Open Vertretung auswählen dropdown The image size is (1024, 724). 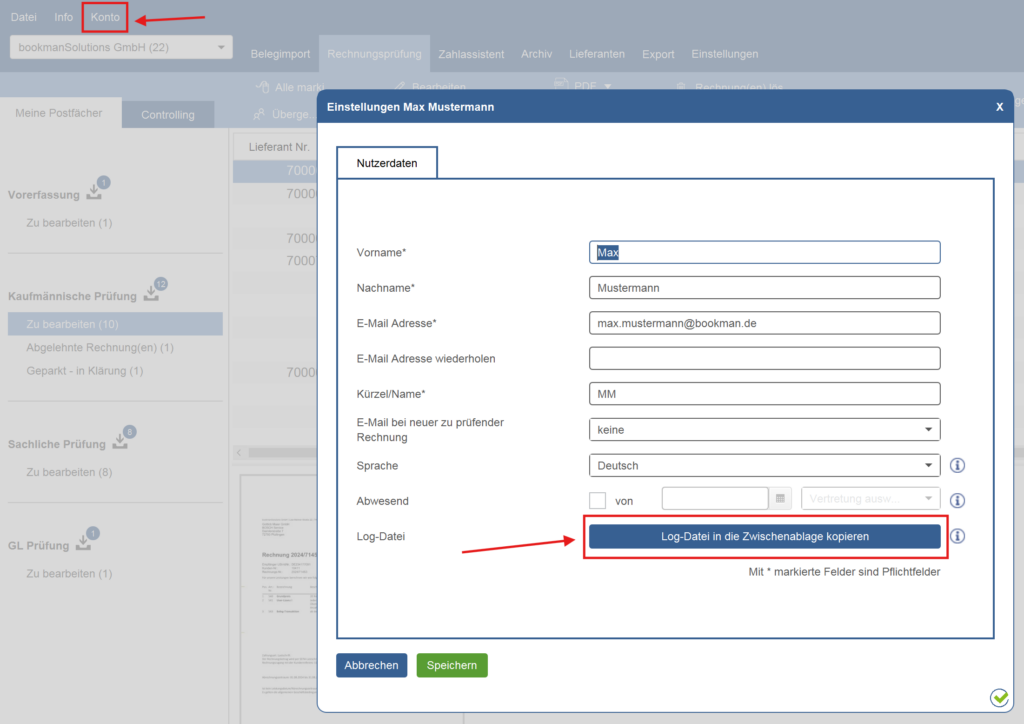(x=871, y=499)
